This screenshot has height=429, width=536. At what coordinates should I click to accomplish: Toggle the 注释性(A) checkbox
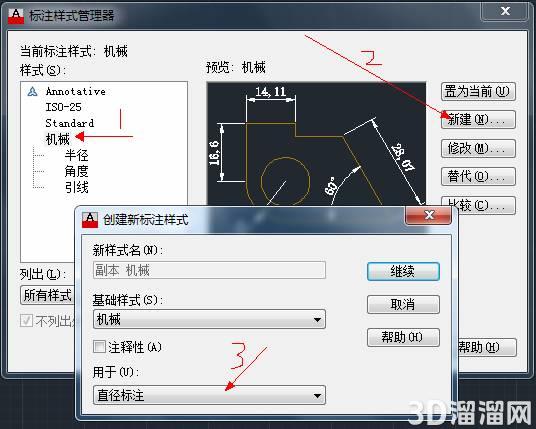(99, 347)
